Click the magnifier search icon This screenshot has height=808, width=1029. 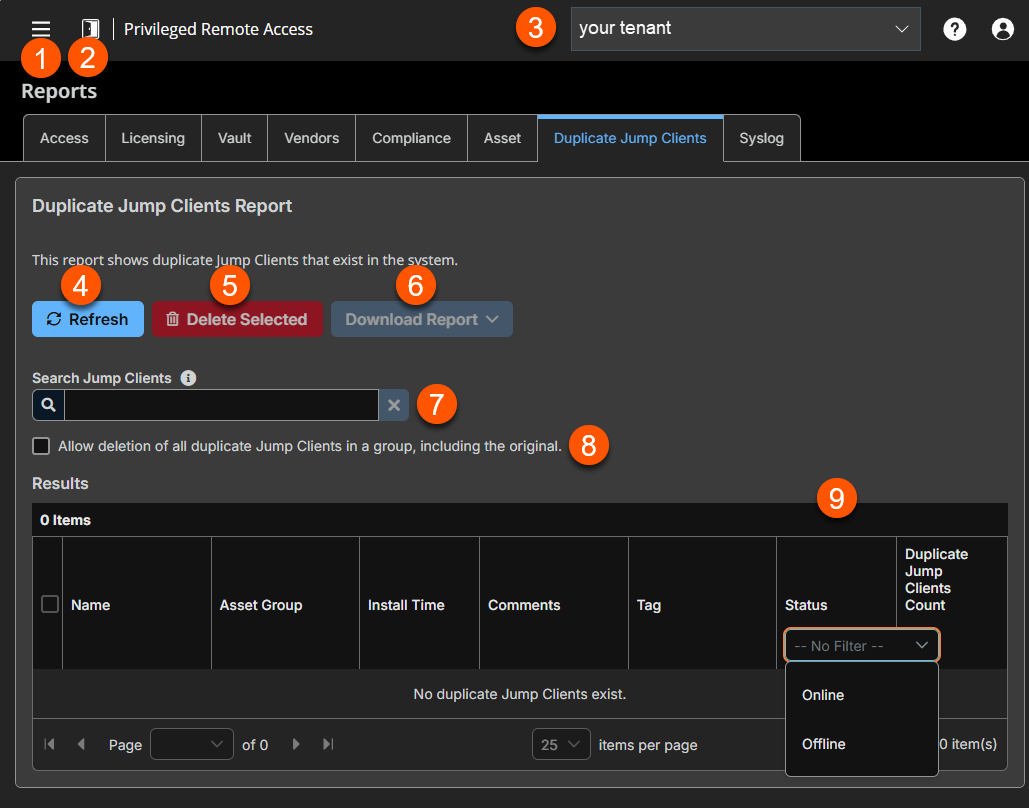click(49, 405)
